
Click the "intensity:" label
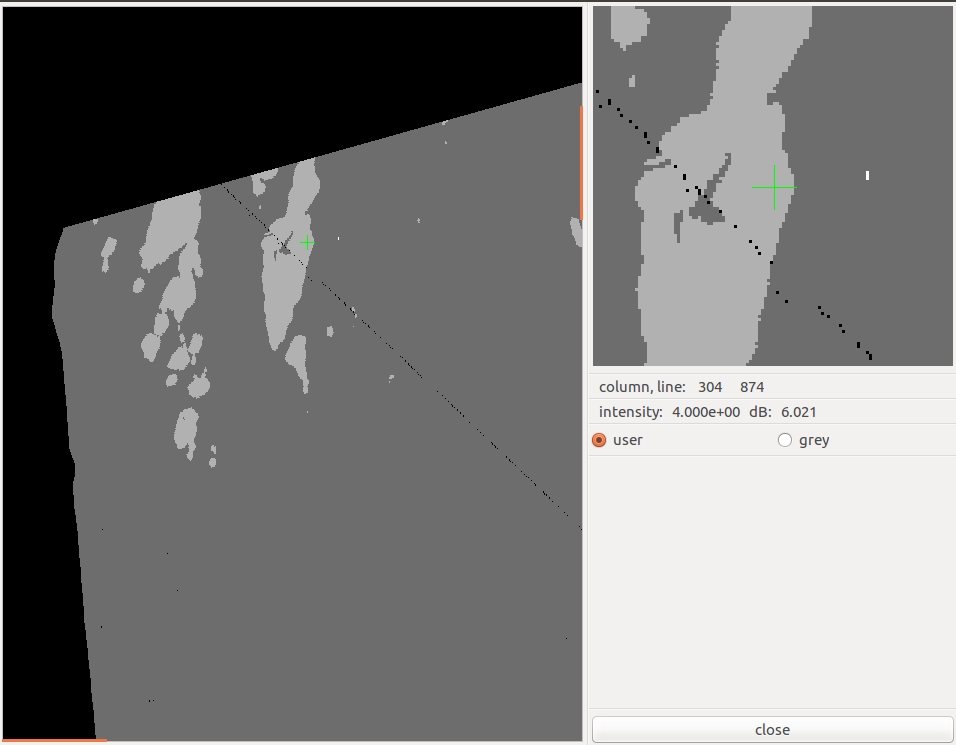pos(631,412)
